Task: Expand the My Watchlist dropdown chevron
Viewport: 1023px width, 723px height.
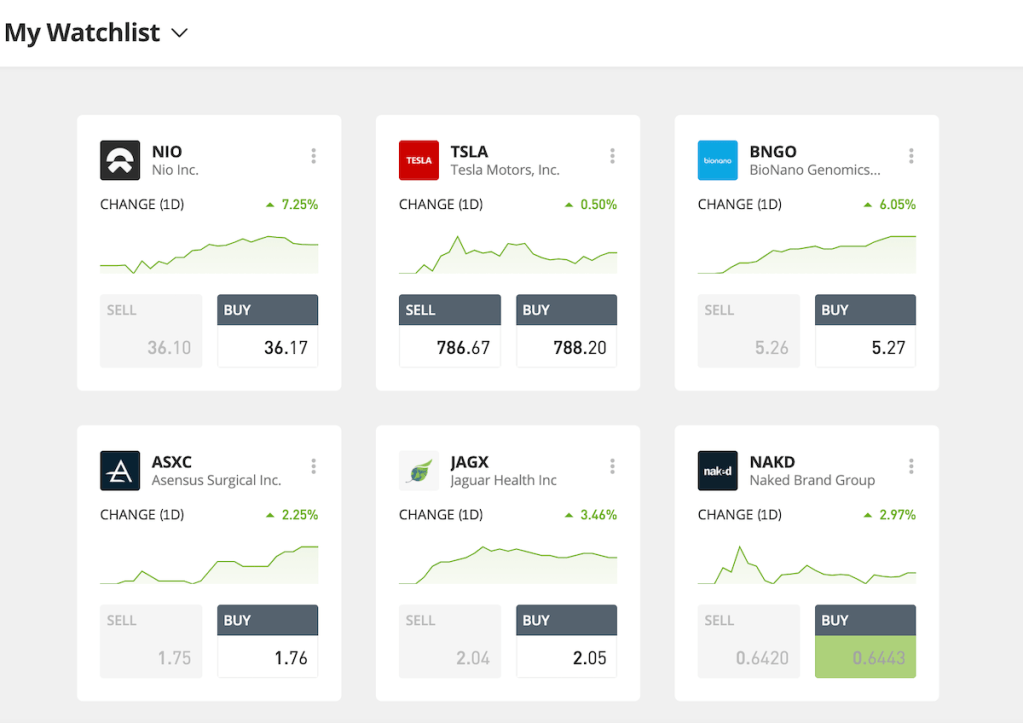Action: (180, 33)
